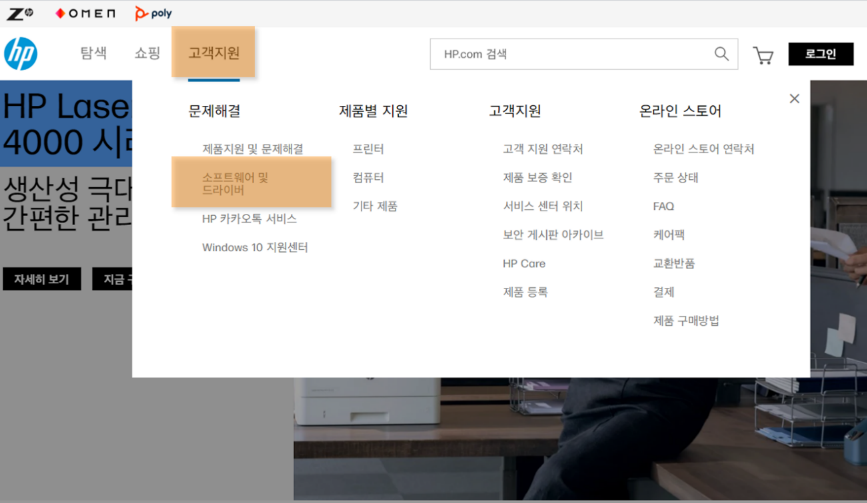The image size is (867, 503).
Task: Click the 문제해결 column heading
Action: click(x=215, y=111)
